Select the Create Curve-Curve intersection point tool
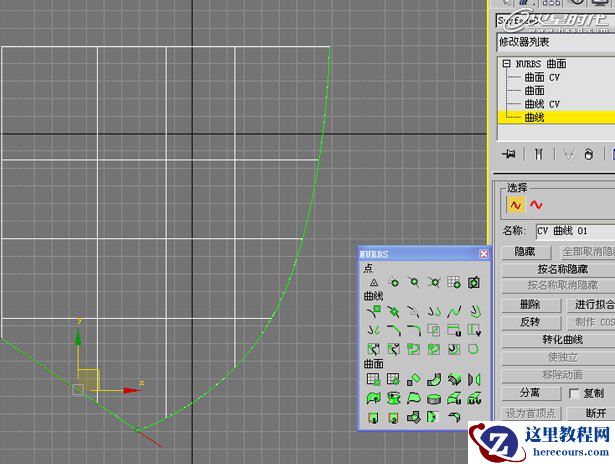 point(433,282)
